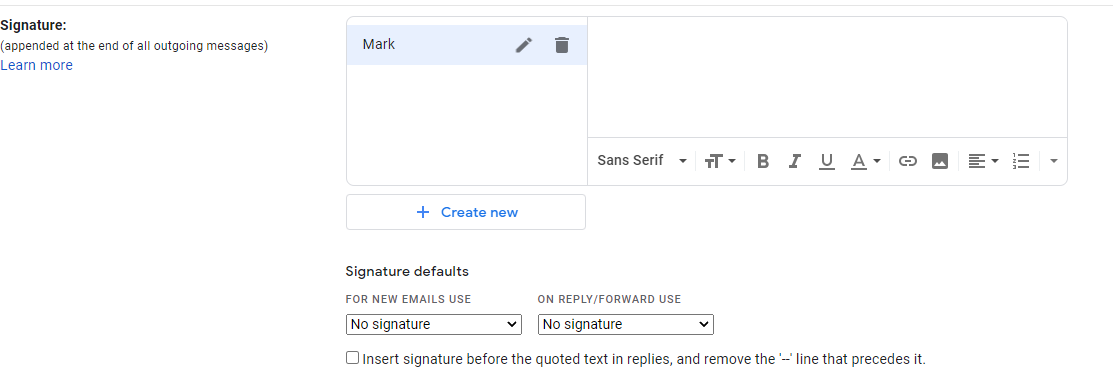
Task: Toggle bold formatting in signature editor
Action: [763, 161]
